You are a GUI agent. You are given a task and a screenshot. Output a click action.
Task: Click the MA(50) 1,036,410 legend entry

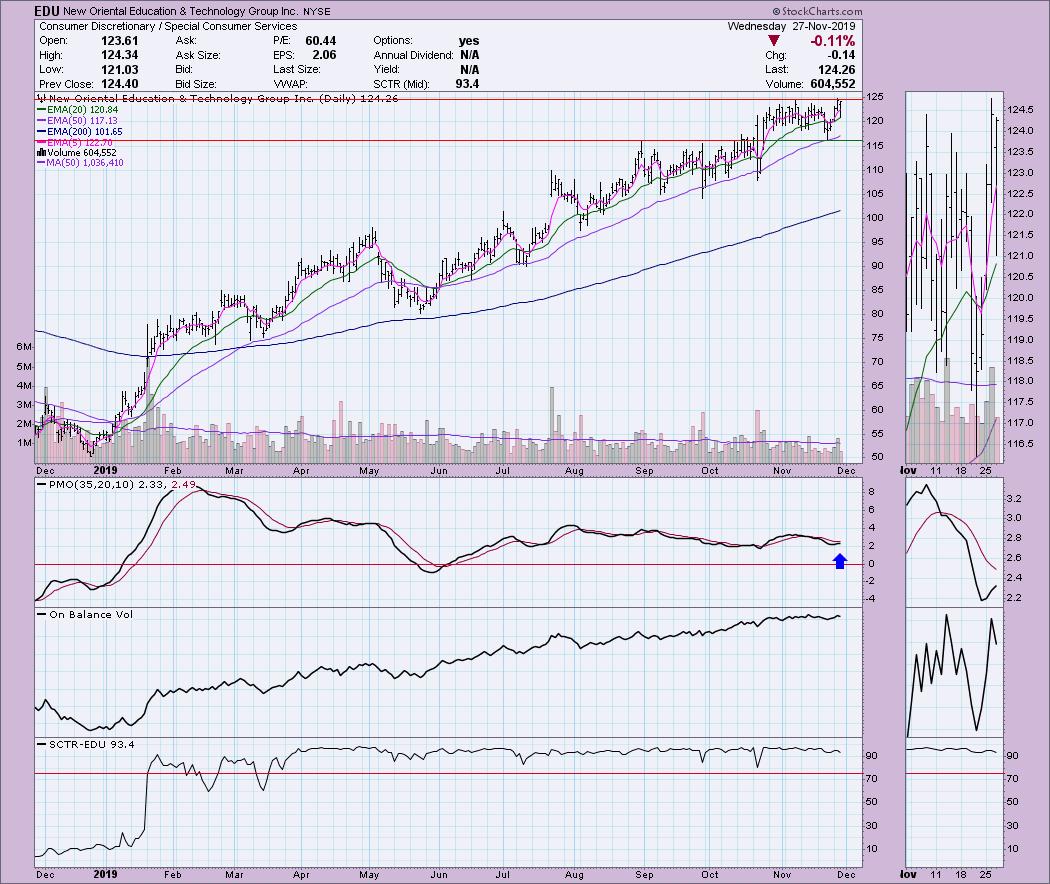click(x=80, y=163)
